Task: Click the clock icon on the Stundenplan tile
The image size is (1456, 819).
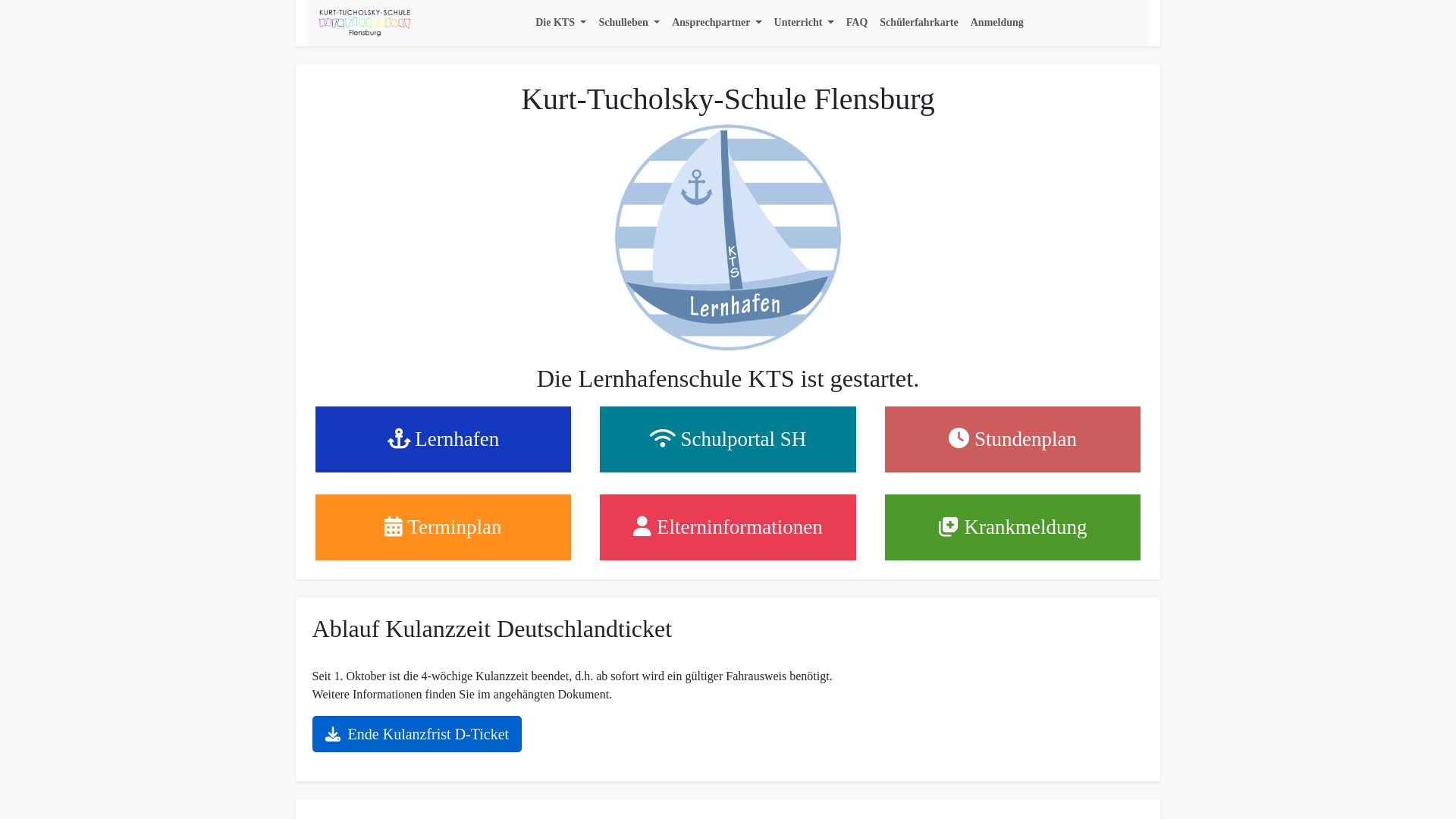Action: click(959, 438)
